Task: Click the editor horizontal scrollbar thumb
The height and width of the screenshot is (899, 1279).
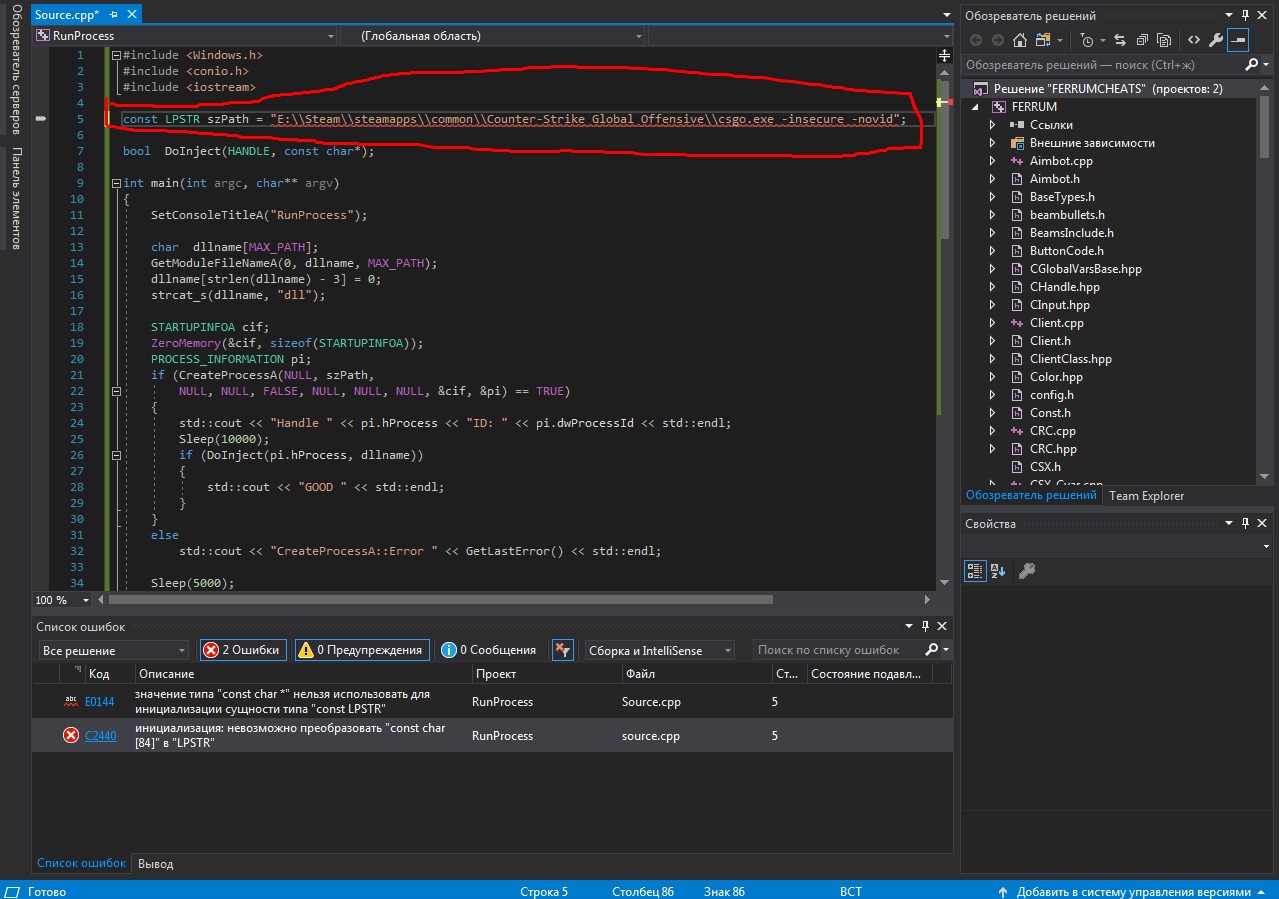Action: coord(441,600)
